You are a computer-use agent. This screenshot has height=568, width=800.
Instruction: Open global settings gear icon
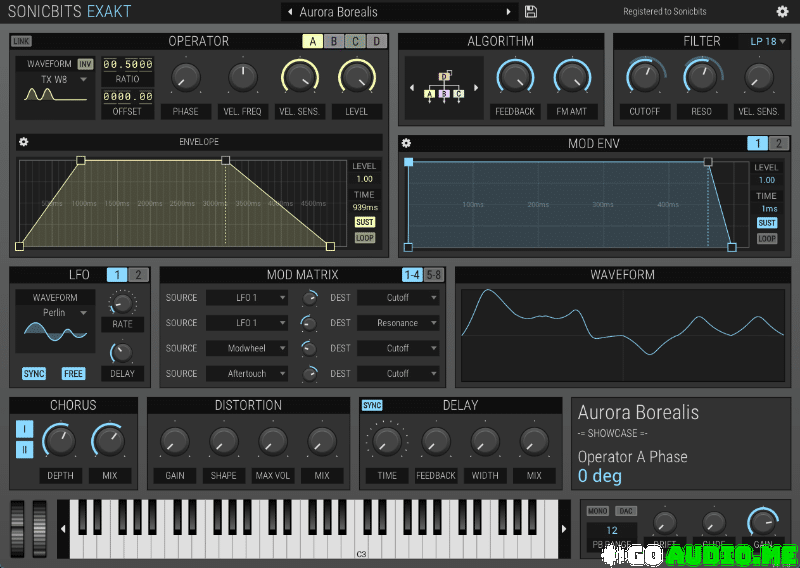(782, 12)
